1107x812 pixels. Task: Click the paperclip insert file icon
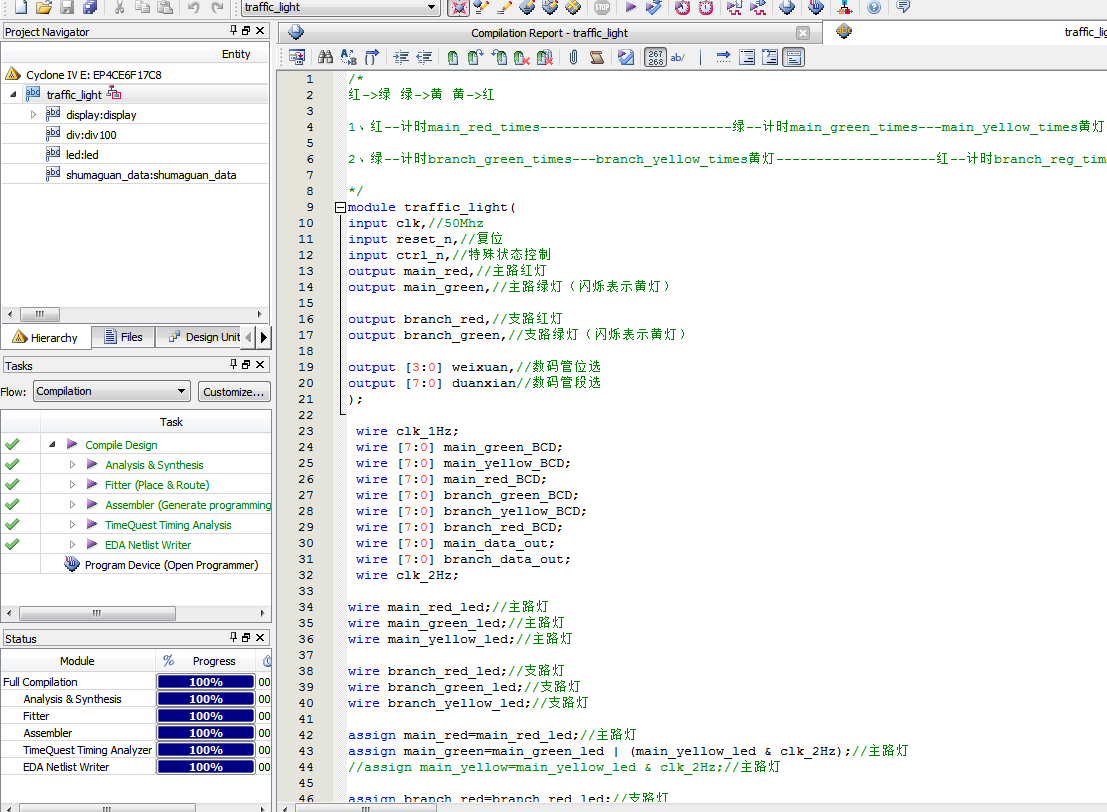click(x=573, y=57)
